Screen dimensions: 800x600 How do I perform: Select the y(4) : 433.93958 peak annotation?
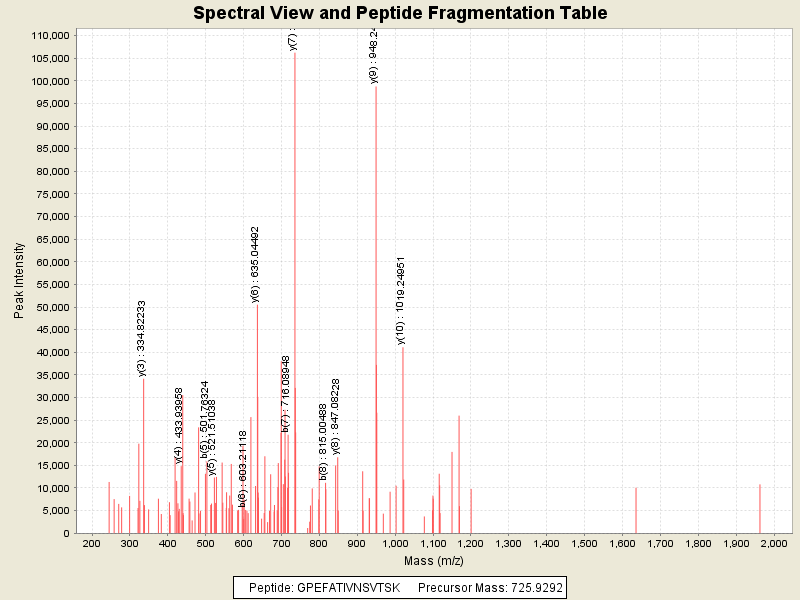(179, 426)
